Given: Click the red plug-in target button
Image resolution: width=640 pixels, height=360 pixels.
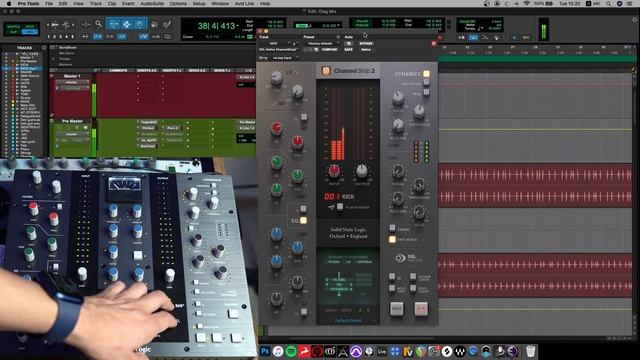Looking at the screenshot, I should 434,43.
